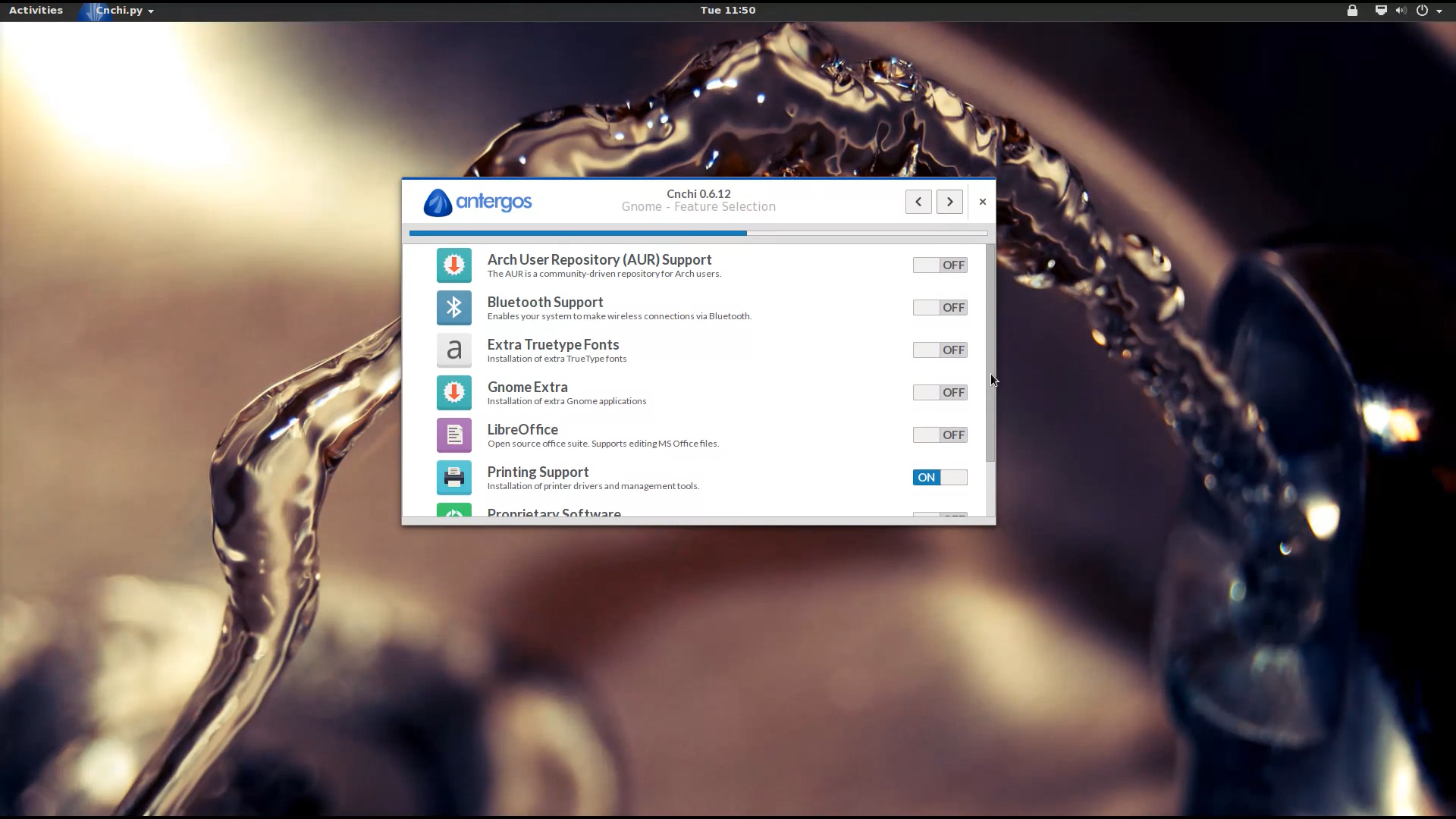The width and height of the screenshot is (1456, 819).
Task: Select the Bluetooth Support title
Action: coord(545,303)
